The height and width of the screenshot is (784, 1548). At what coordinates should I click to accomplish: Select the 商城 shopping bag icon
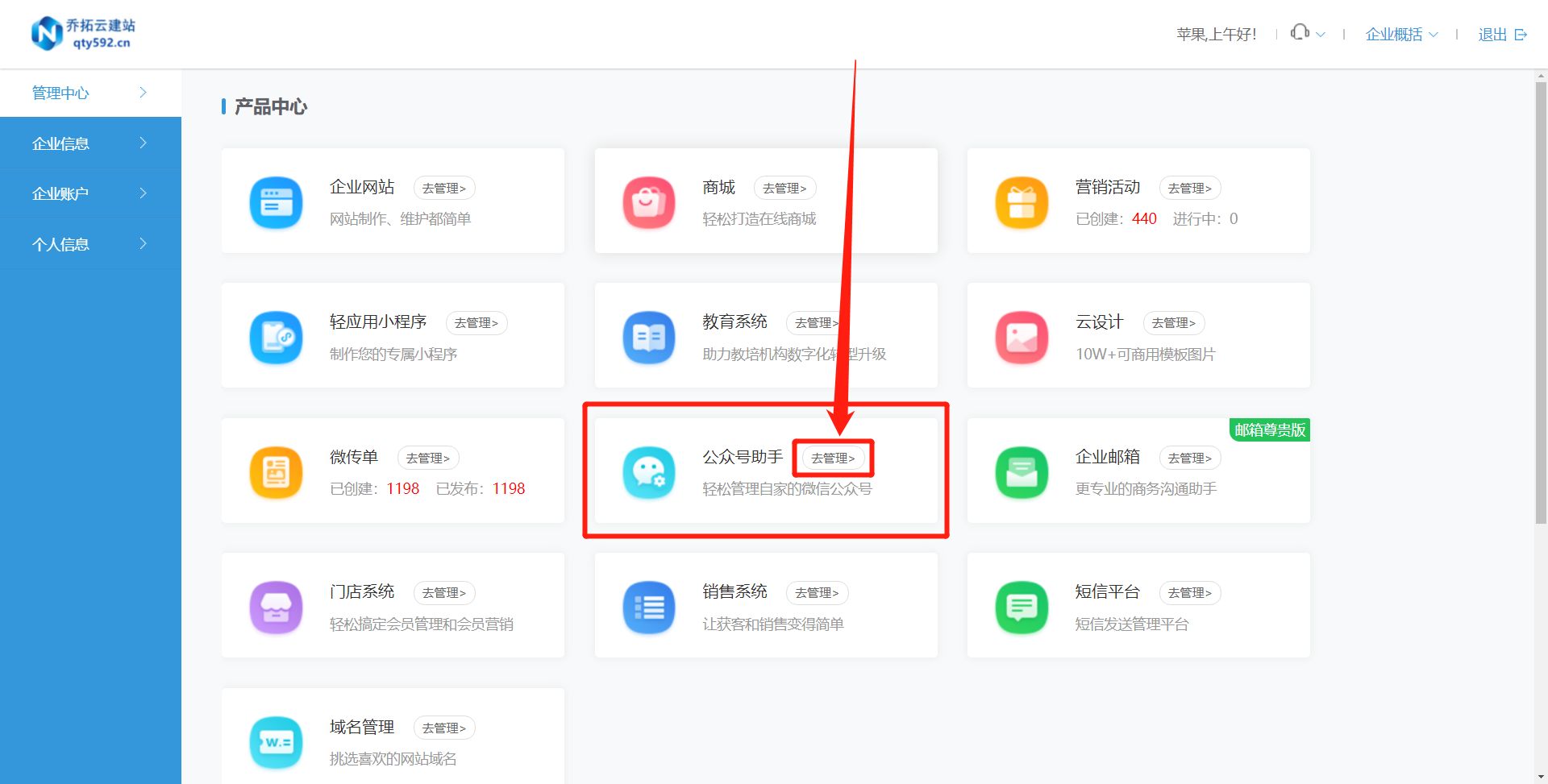click(649, 202)
